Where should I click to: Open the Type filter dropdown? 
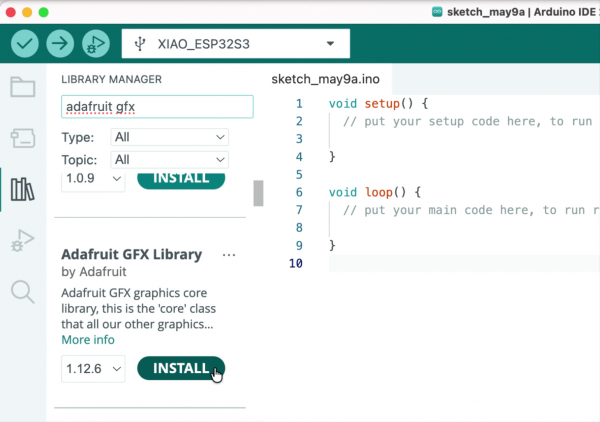[170, 137]
